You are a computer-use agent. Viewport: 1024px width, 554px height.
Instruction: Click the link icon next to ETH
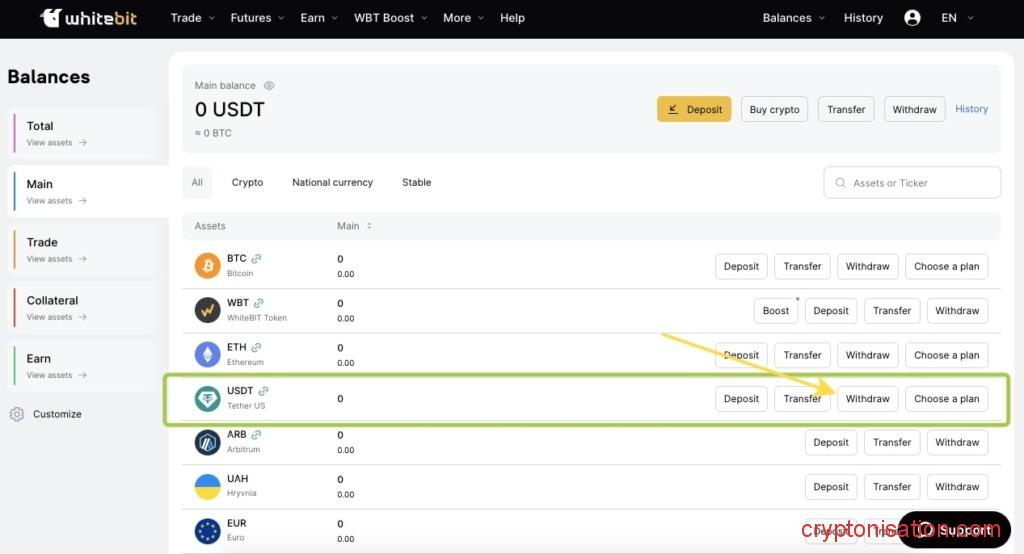[256, 348]
